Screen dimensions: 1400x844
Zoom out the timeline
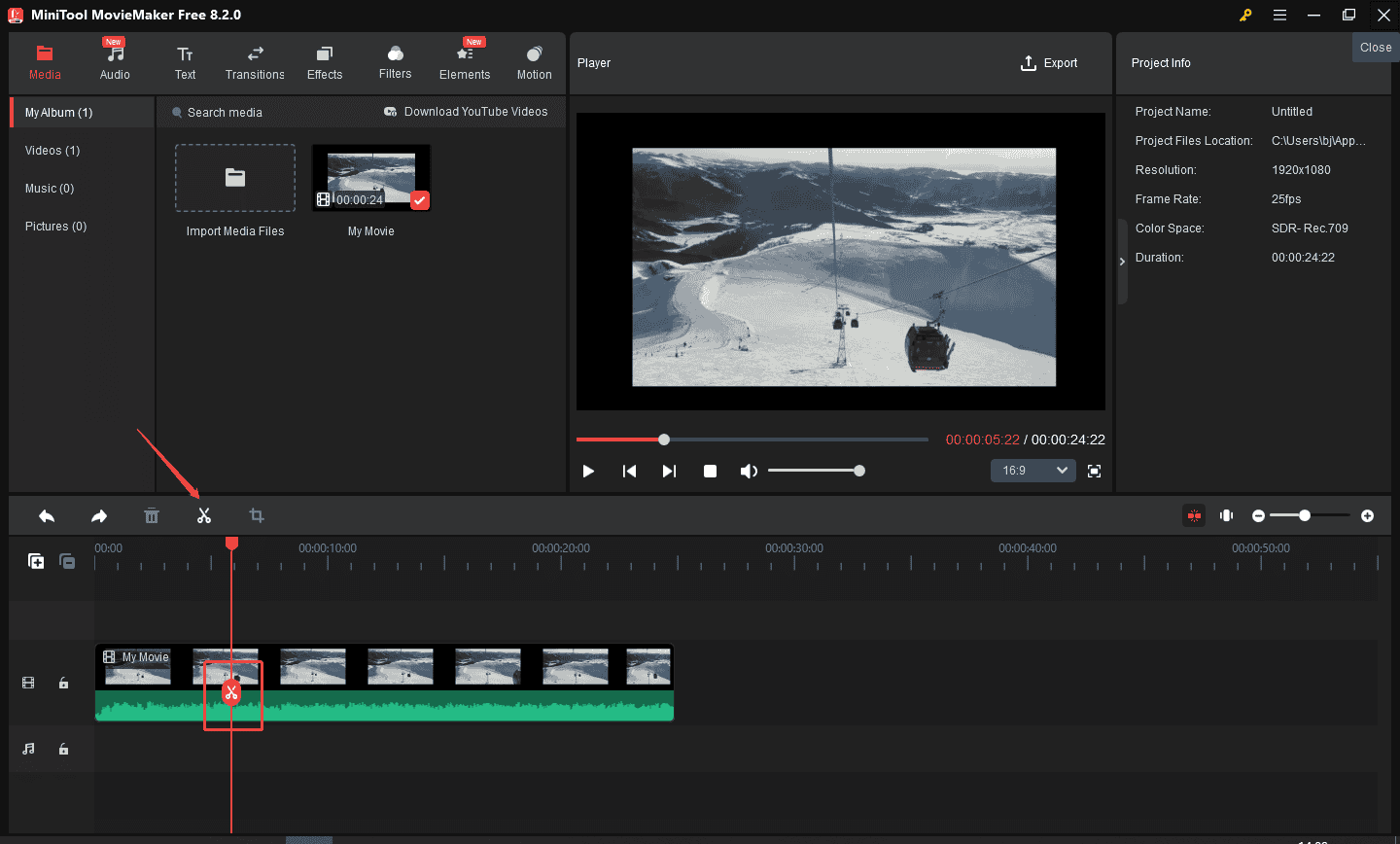1258,515
